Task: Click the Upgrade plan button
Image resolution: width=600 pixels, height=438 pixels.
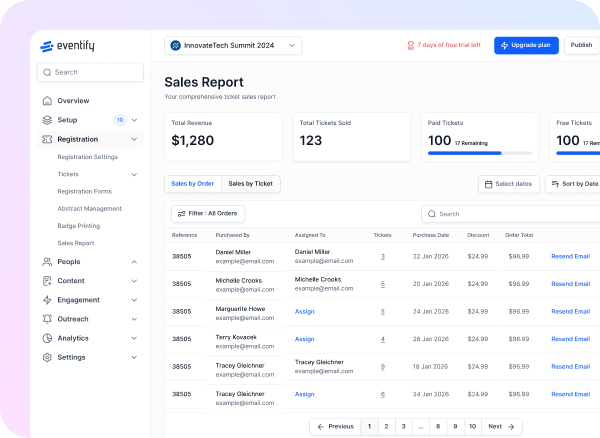Action: pos(526,46)
